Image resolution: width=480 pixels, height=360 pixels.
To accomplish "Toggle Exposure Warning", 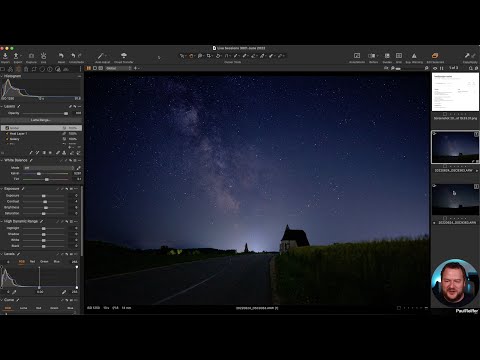I will (414, 56).
